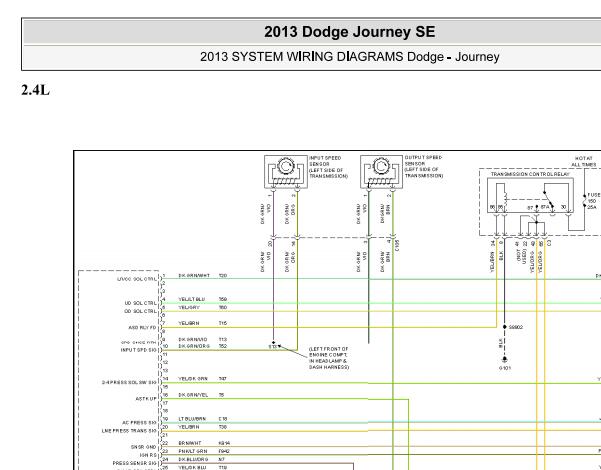Click the "YEL/LT BLU" wire color on pin 4
This screenshot has width=601, height=470.
click(x=192, y=299)
